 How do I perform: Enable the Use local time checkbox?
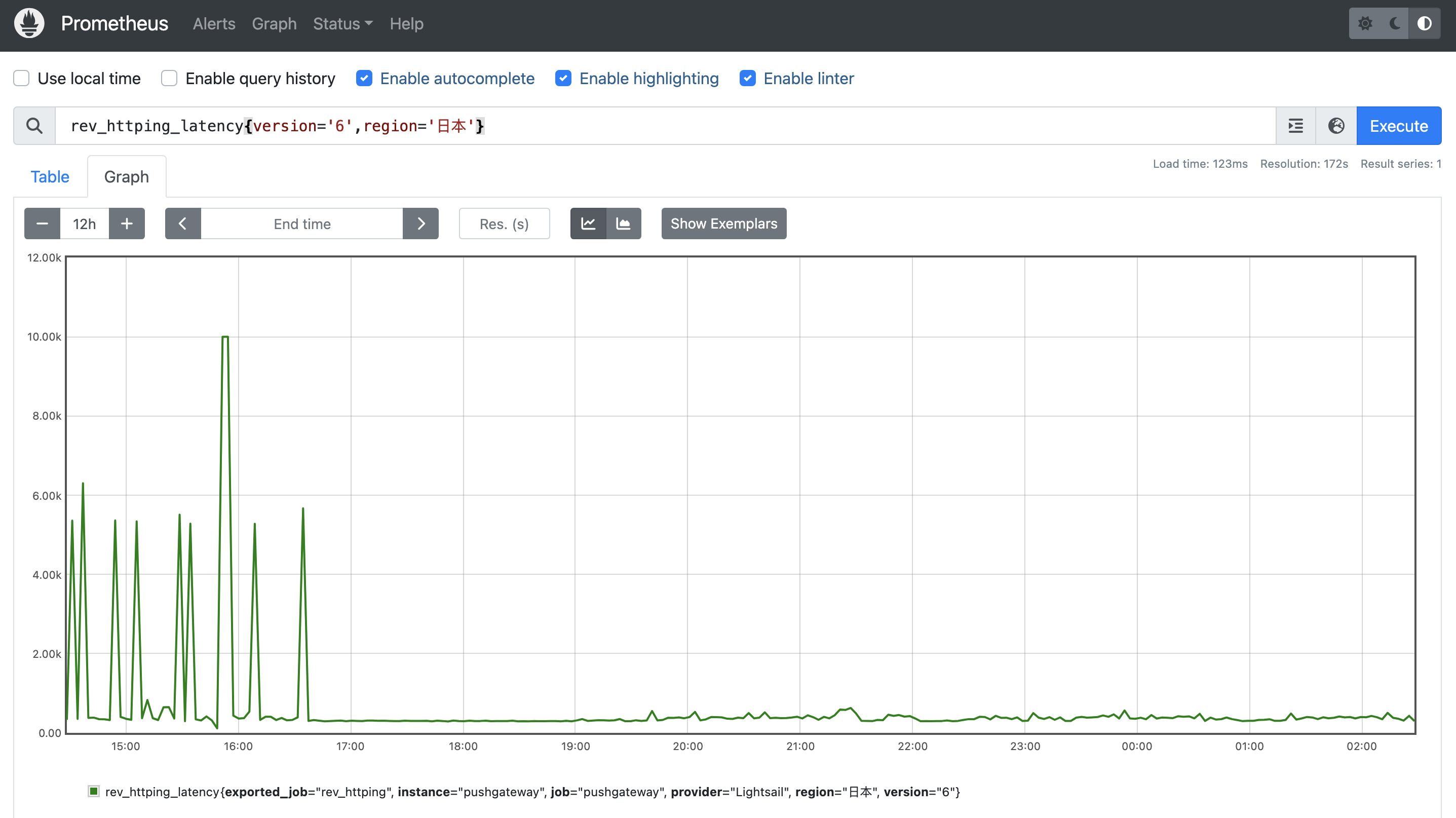click(21, 78)
